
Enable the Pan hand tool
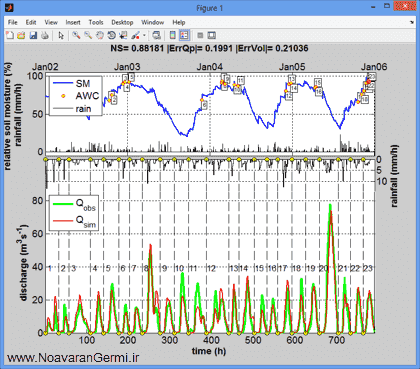pyautogui.click(x=100, y=35)
